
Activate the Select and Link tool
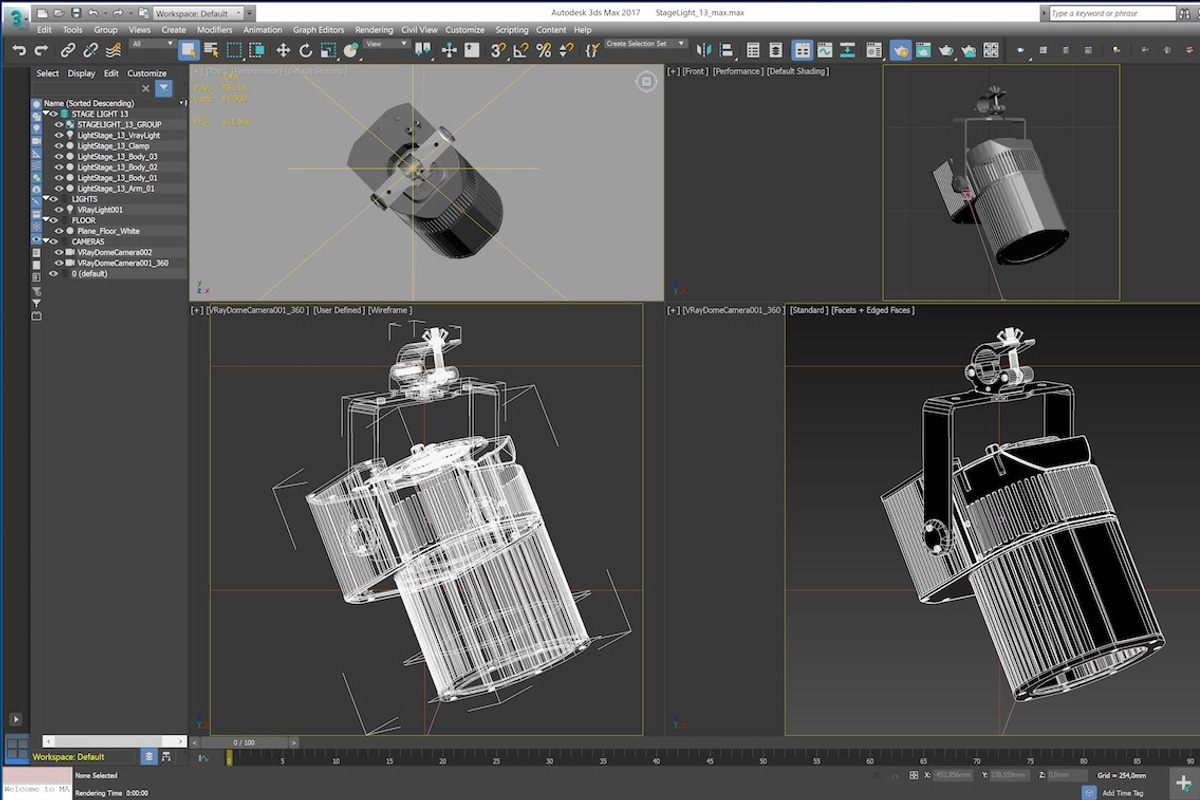(x=67, y=50)
